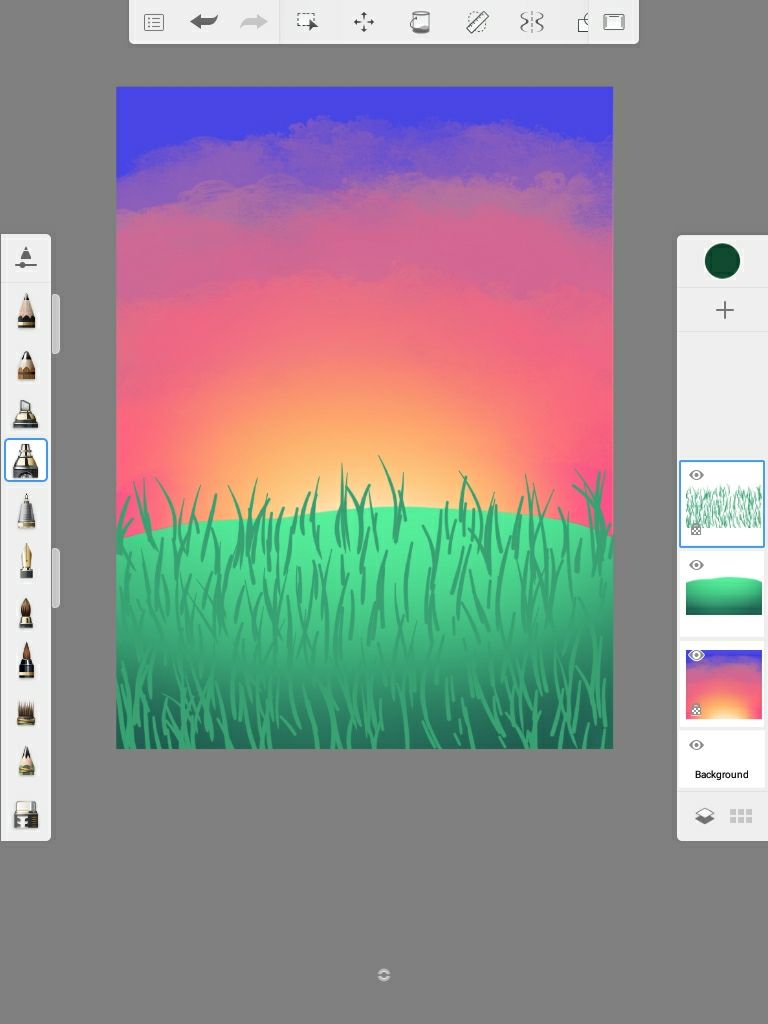
Task: Tap the rotate sync icon below canvas
Action: click(x=384, y=975)
